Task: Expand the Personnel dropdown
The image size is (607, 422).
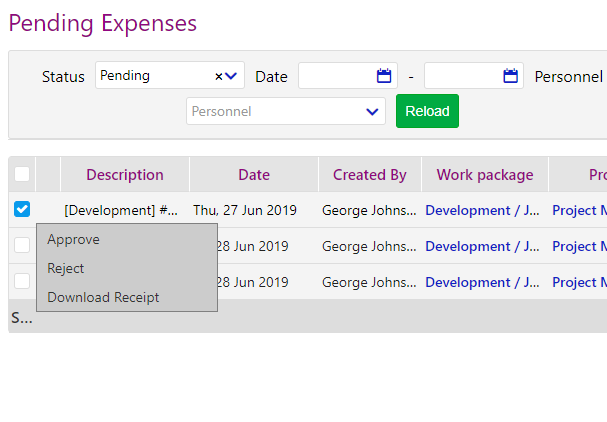Action: 373,111
